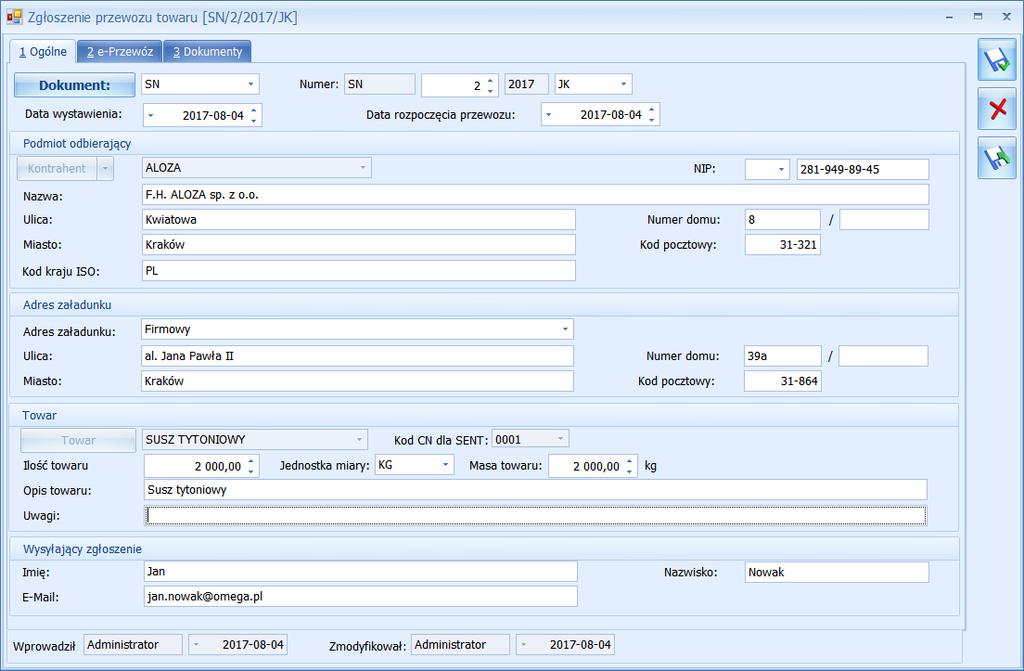Screen dimensions: 1024x671
Task: Click the Kontrahent button
Action: coord(57,169)
